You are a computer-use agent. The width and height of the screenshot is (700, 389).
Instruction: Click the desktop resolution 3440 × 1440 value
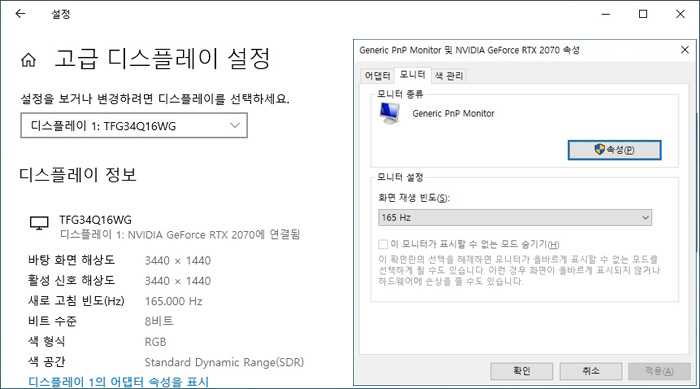click(x=178, y=260)
